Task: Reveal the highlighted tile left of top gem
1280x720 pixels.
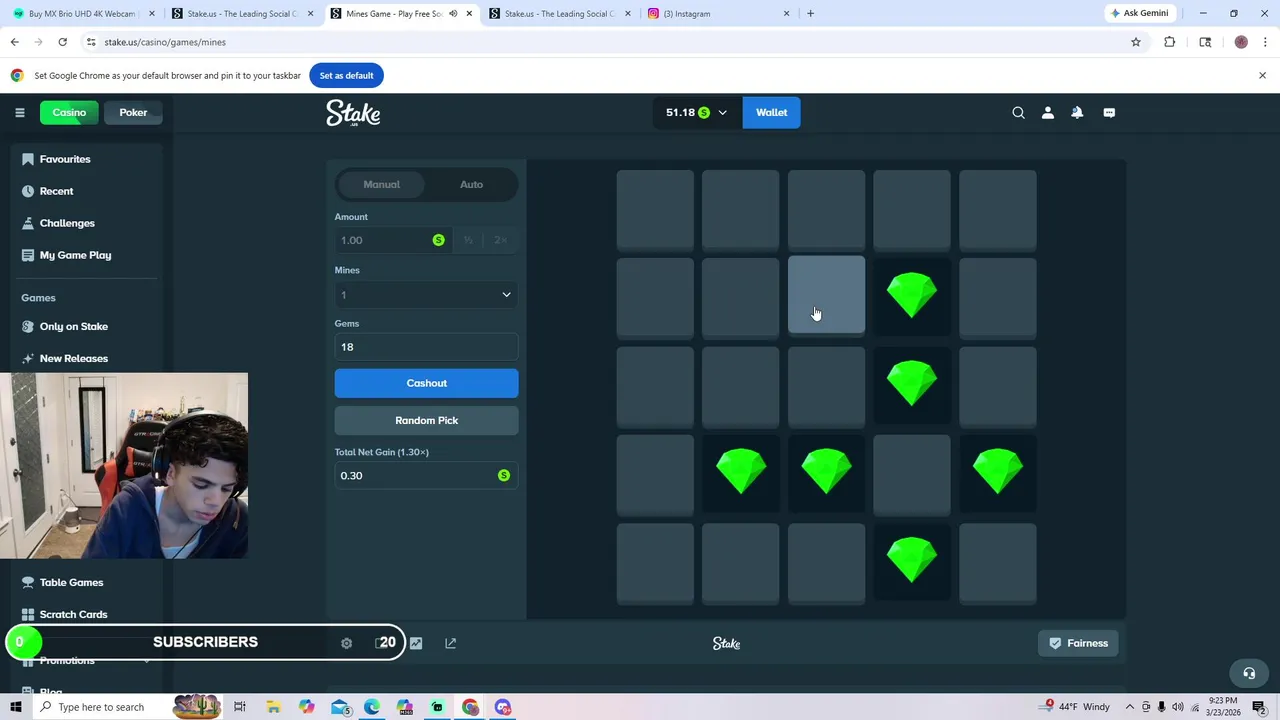Action: [x=826, y=294]
